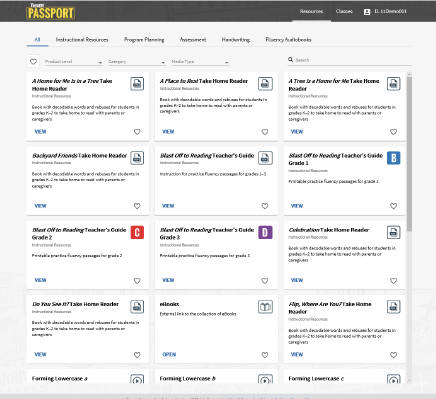
Task: Favorite the eBooks card
Action: (265, 355)
